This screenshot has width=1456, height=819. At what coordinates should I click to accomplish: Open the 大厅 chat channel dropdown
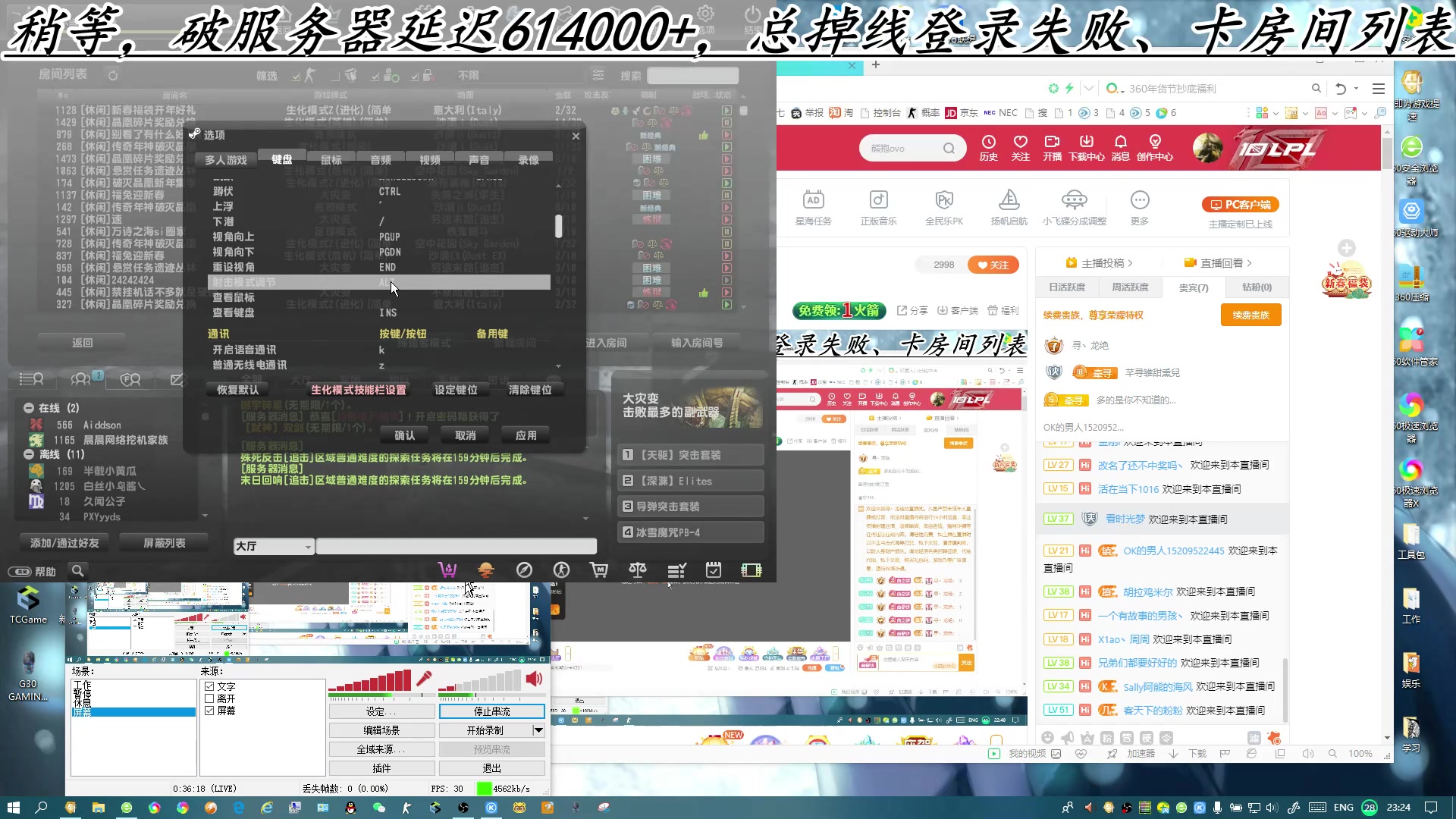[x=274, y=547]
